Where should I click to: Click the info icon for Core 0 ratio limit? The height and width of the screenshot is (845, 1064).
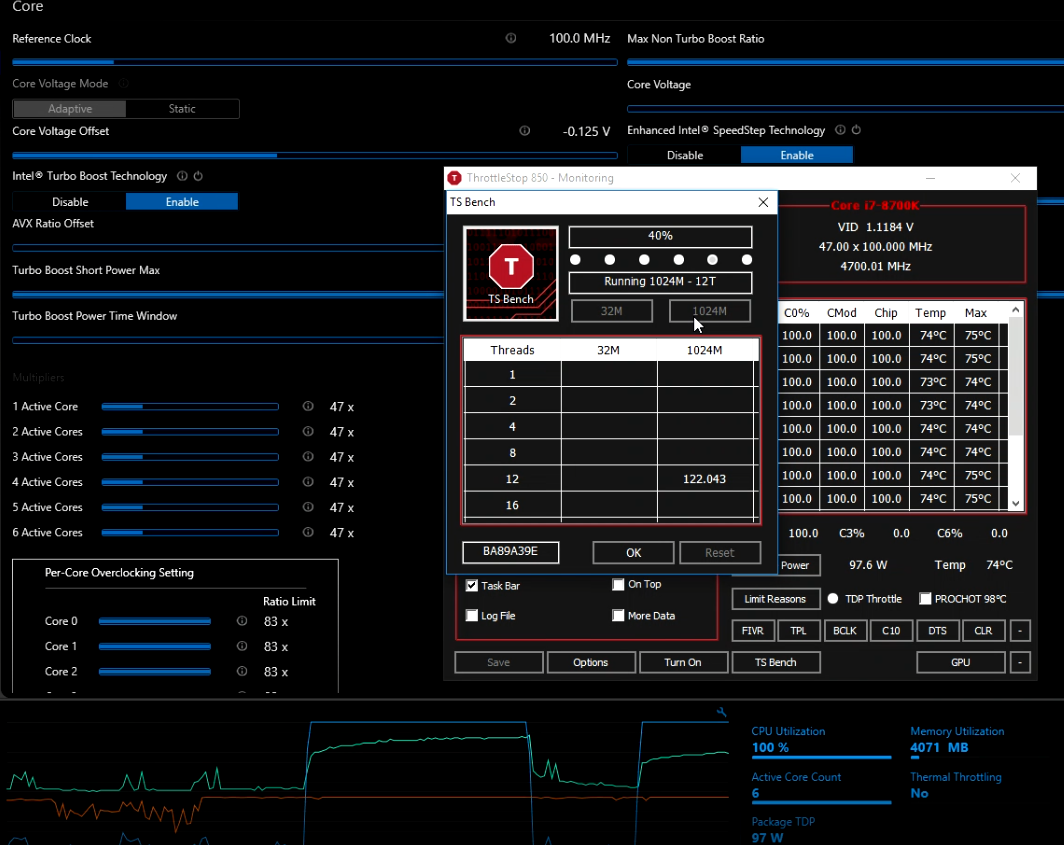(x=241, y=621)
